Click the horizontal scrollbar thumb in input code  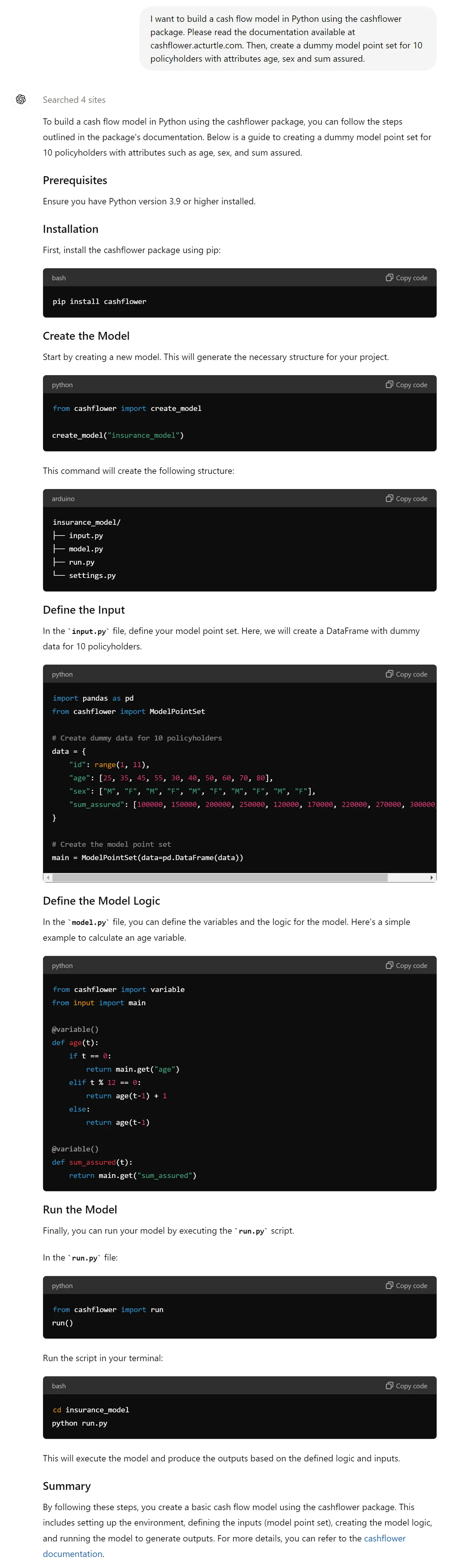[x=220, y=877]
